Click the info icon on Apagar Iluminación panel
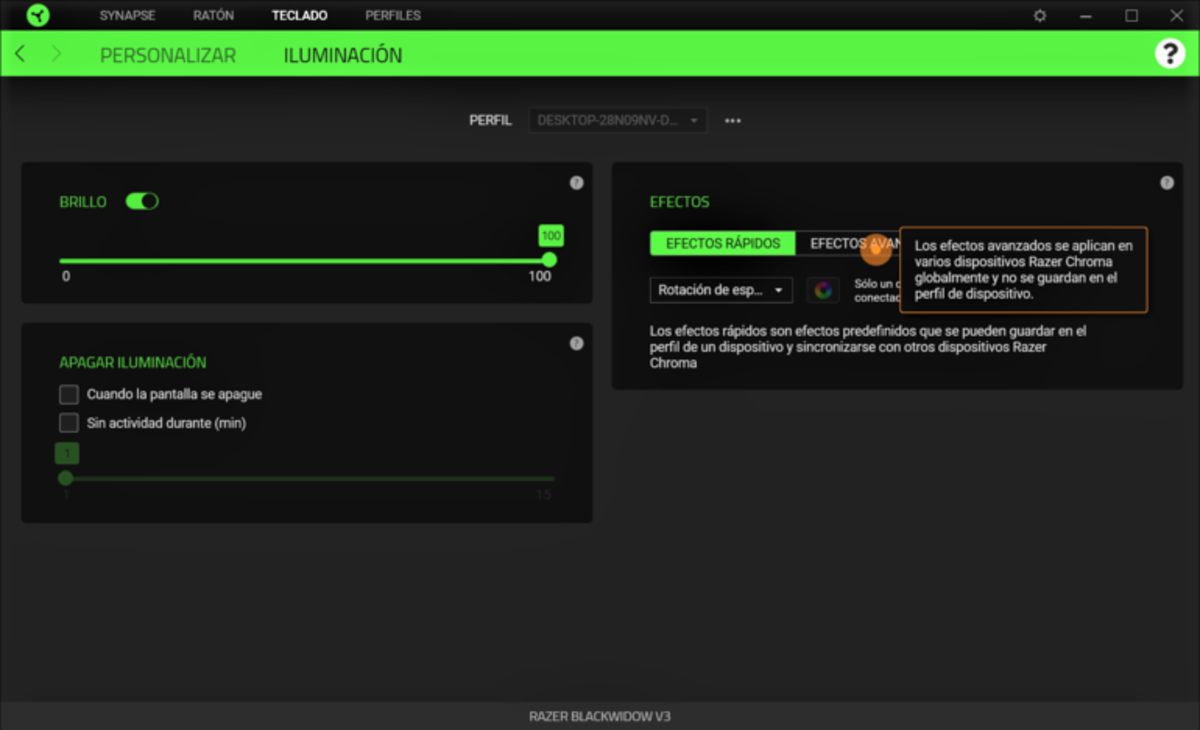 (577, 343)
